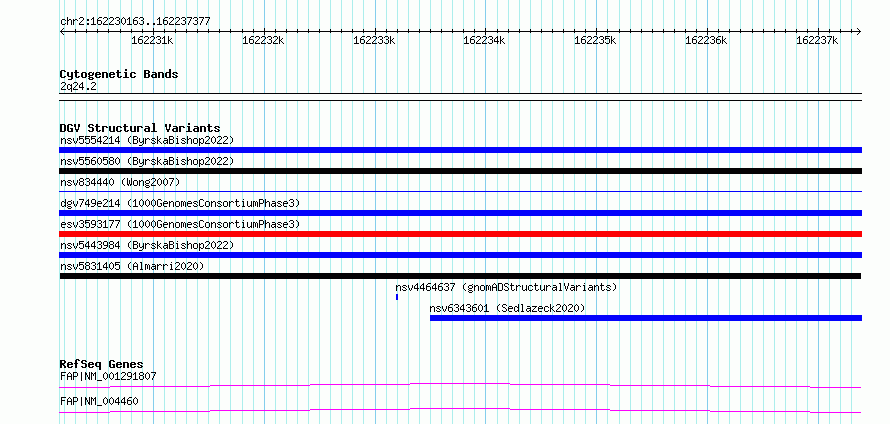Click the 162237k ruler position
The height and width of the screenshot is (424, 890).
pyautogui.click(x=817, y=40)
